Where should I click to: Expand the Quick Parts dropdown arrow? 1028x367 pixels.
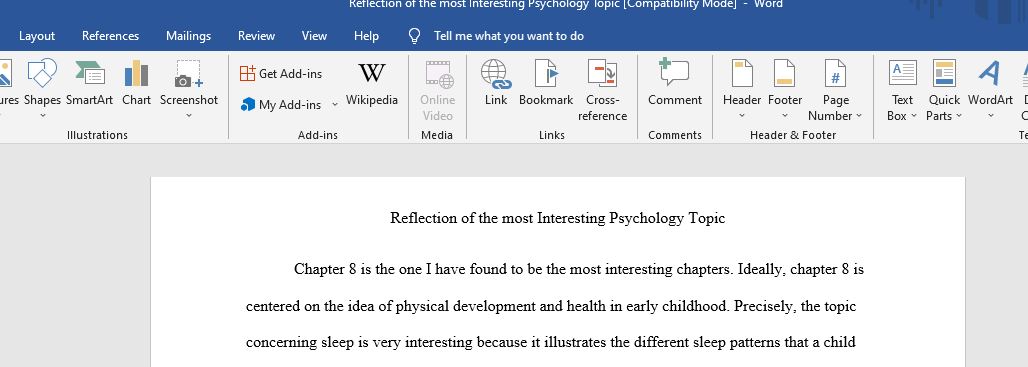959,116
